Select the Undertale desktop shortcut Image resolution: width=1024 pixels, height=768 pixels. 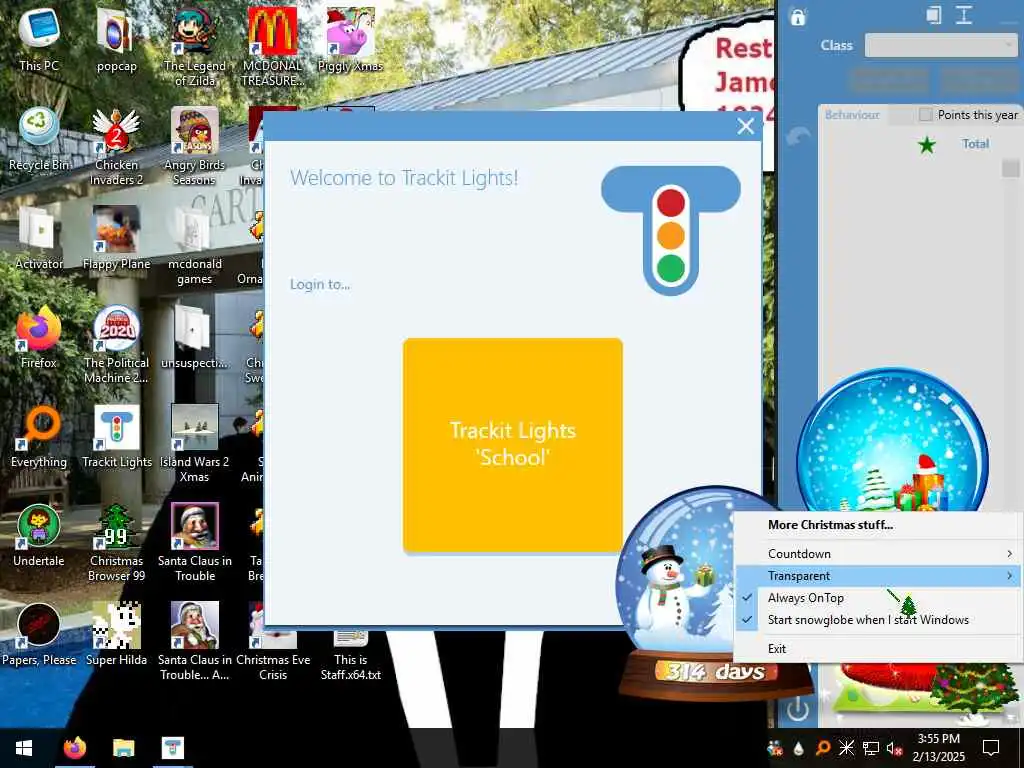point(39,535)
